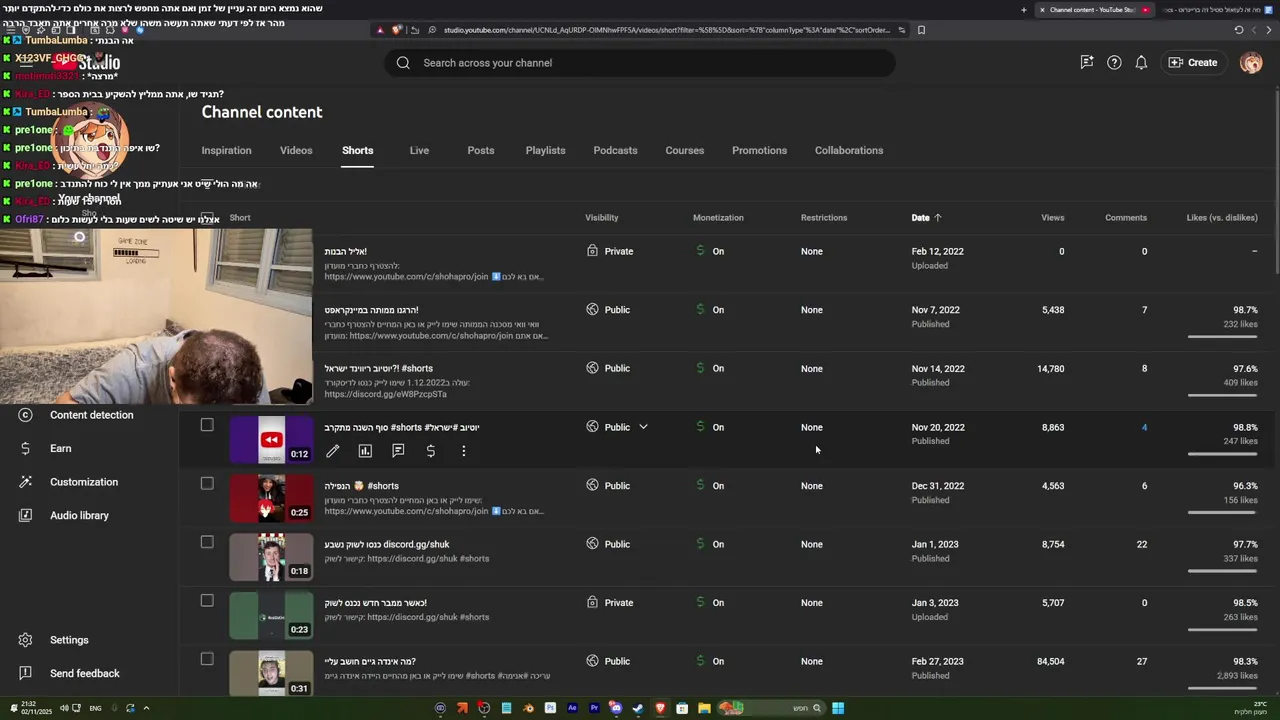Open Settings in the sidebar
The width and height of the screenshot is (1280, 720).
[x=69, y=640]
